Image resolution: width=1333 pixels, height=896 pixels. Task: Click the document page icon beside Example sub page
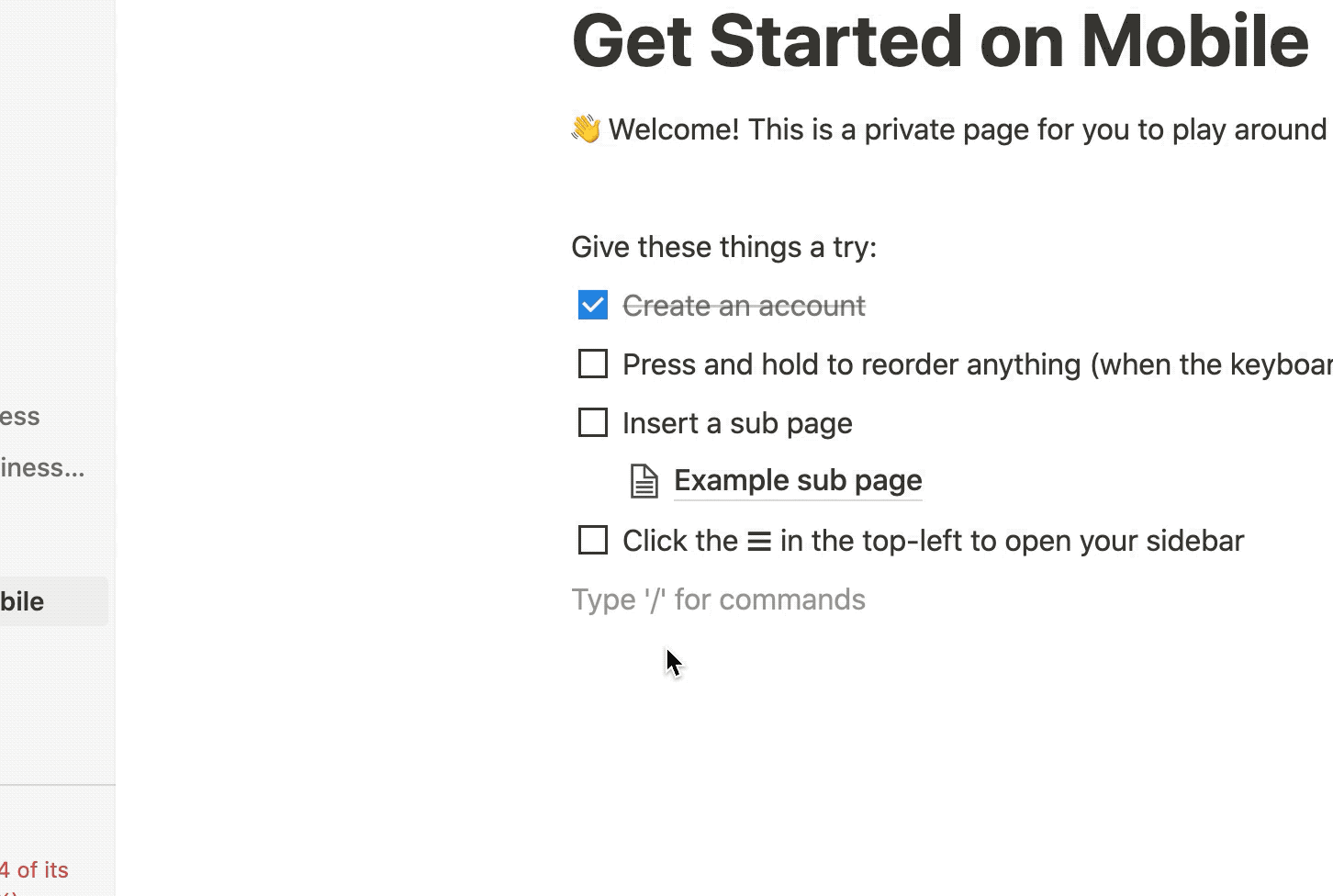tap(644, 480)
